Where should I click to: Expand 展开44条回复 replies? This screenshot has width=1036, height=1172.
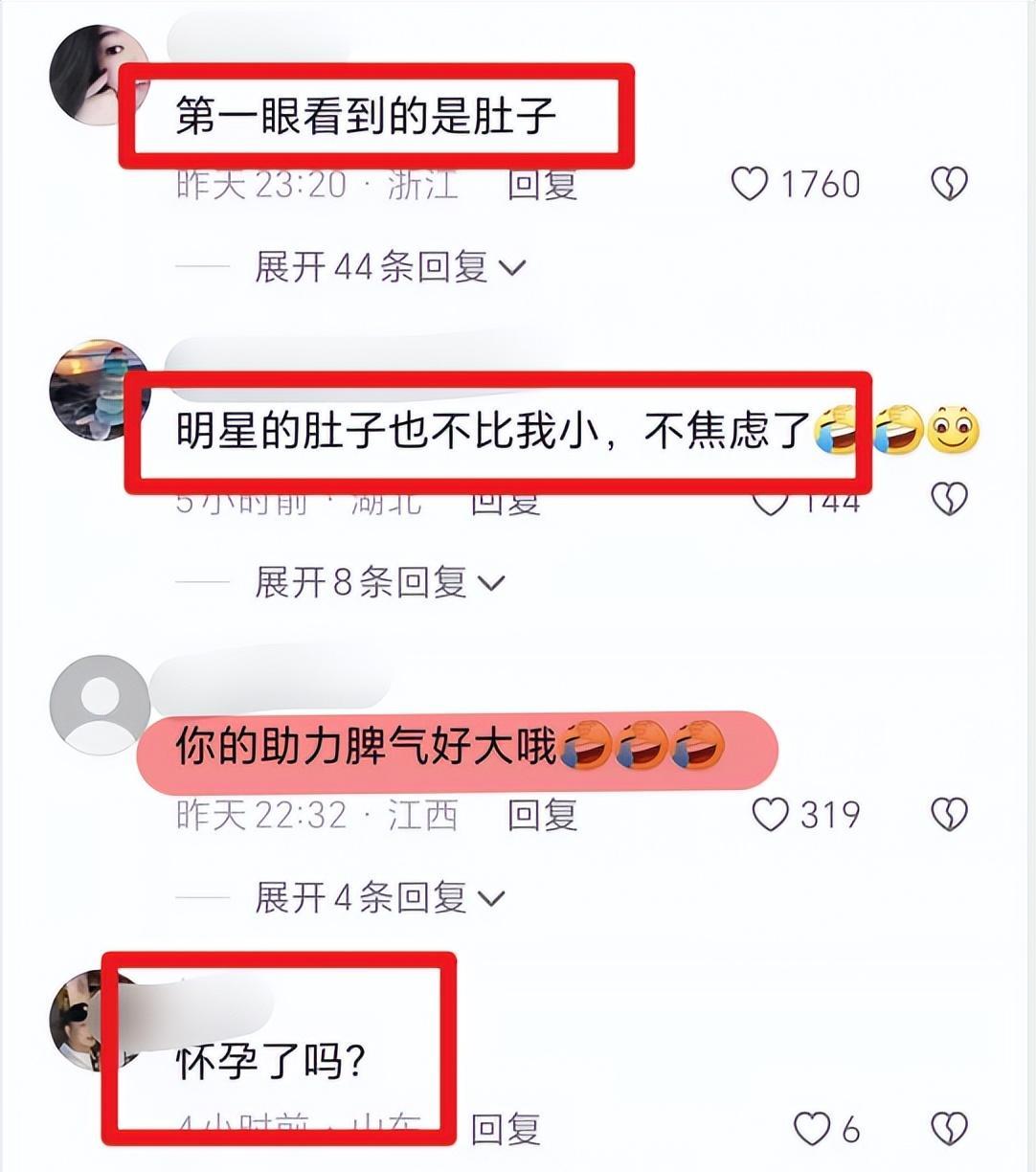(x=391, y=267)
